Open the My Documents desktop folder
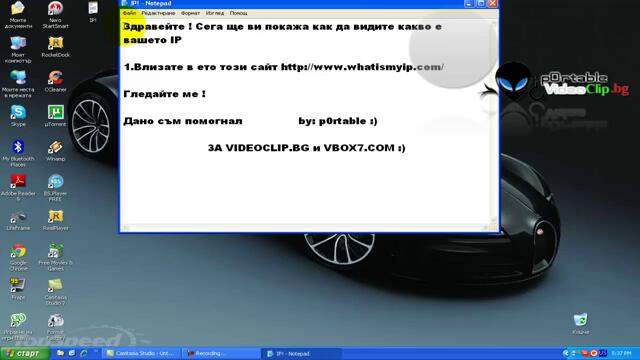This screenshot has height=360, width=640. (x=18, y=14)
